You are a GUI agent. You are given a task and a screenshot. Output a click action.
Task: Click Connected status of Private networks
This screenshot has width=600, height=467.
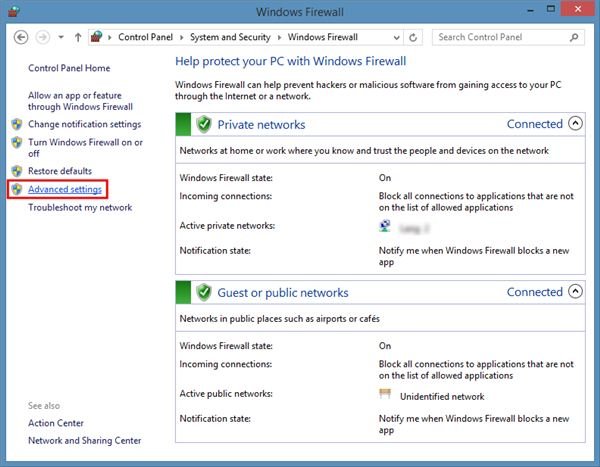535,124
